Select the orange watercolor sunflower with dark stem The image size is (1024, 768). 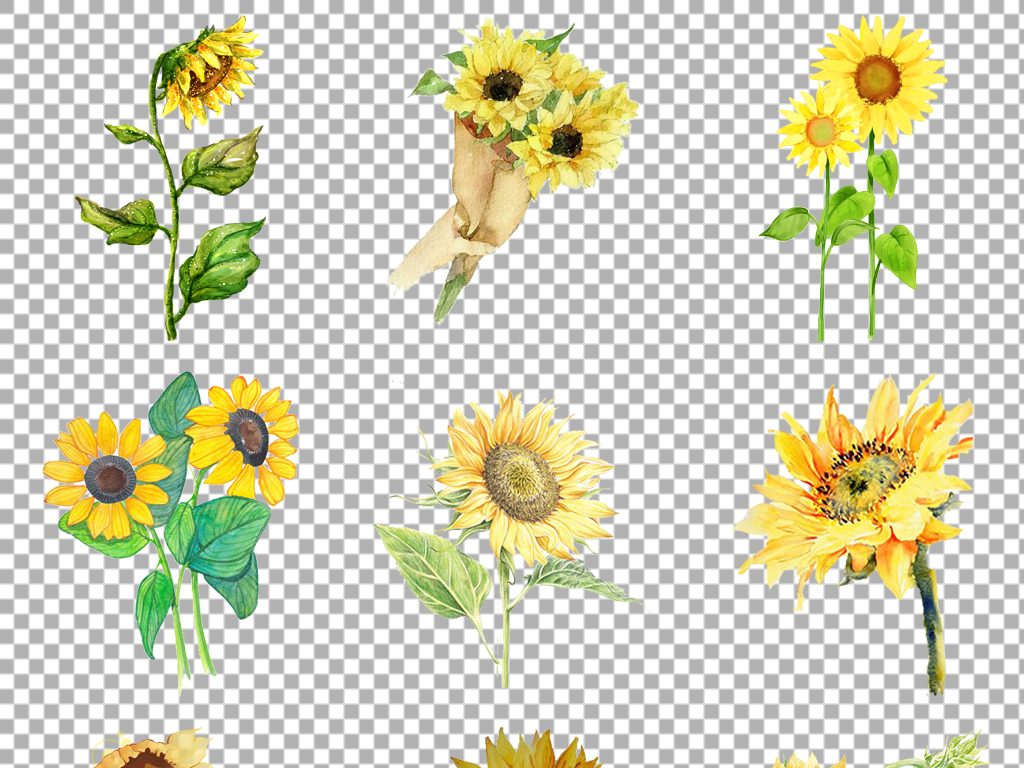point(856,534)
